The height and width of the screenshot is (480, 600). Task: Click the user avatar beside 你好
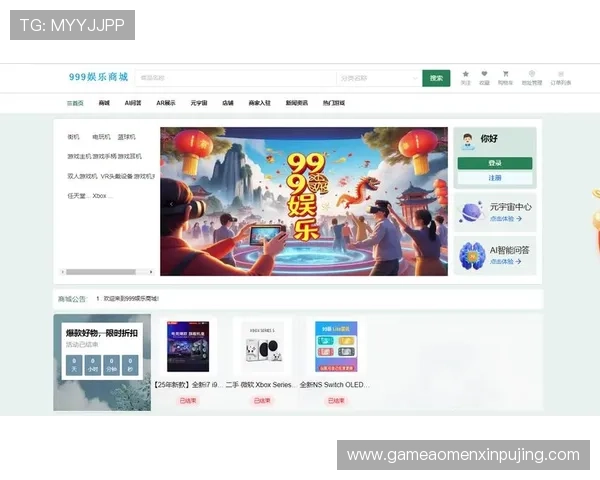pos(467,141)
